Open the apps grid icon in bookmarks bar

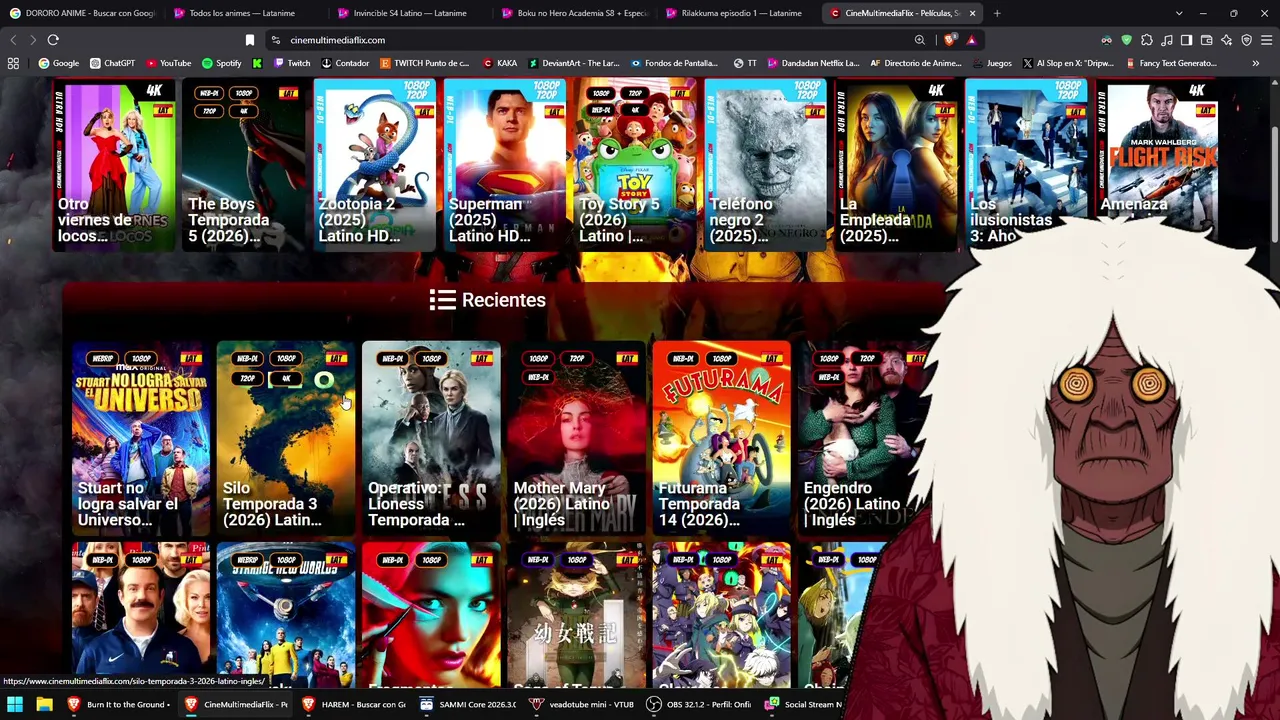[13, 63]
